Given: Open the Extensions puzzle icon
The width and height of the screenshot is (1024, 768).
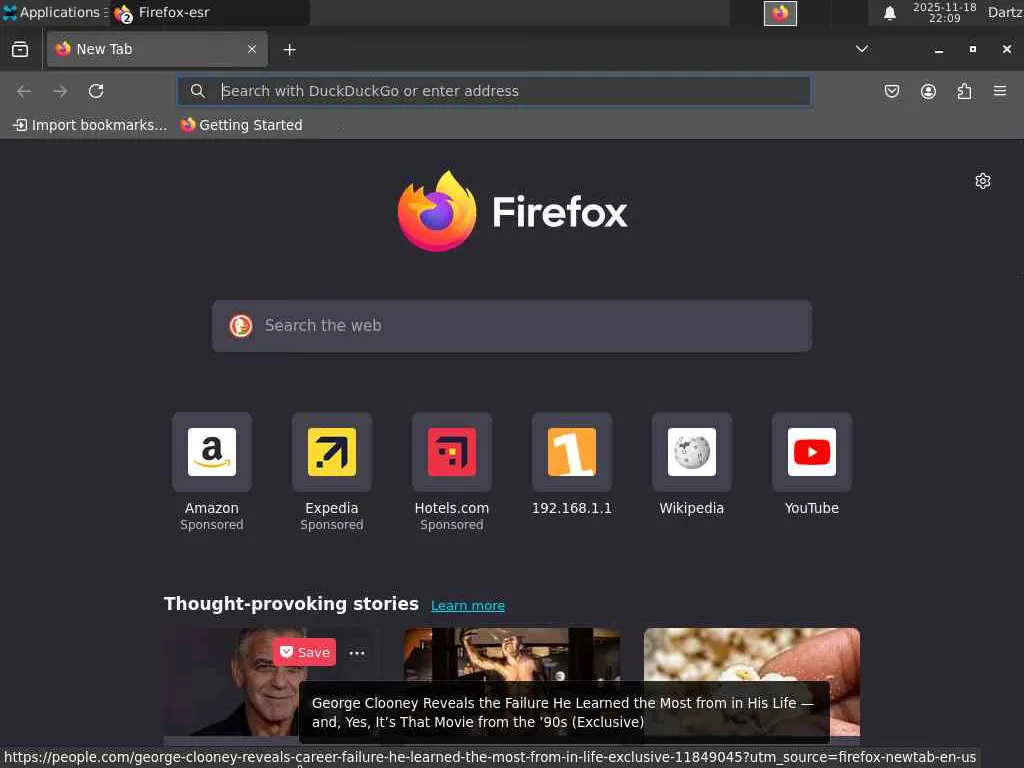Looking at the screenshot, I should pyautogui.click(x=964, y=91).
